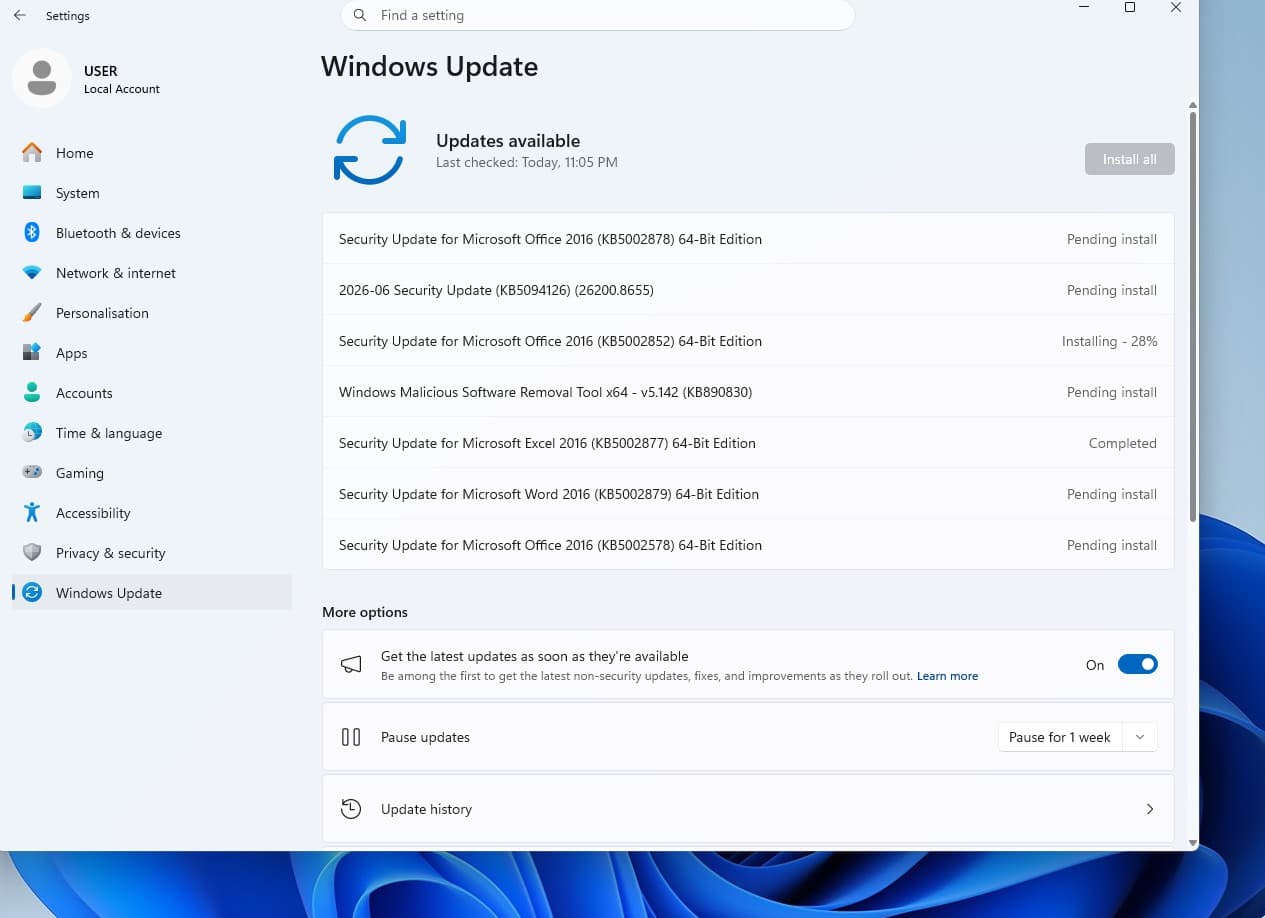Open the Update history row
The width and height of the screenshot is (1265, 918).
click(x=748, y=809)
